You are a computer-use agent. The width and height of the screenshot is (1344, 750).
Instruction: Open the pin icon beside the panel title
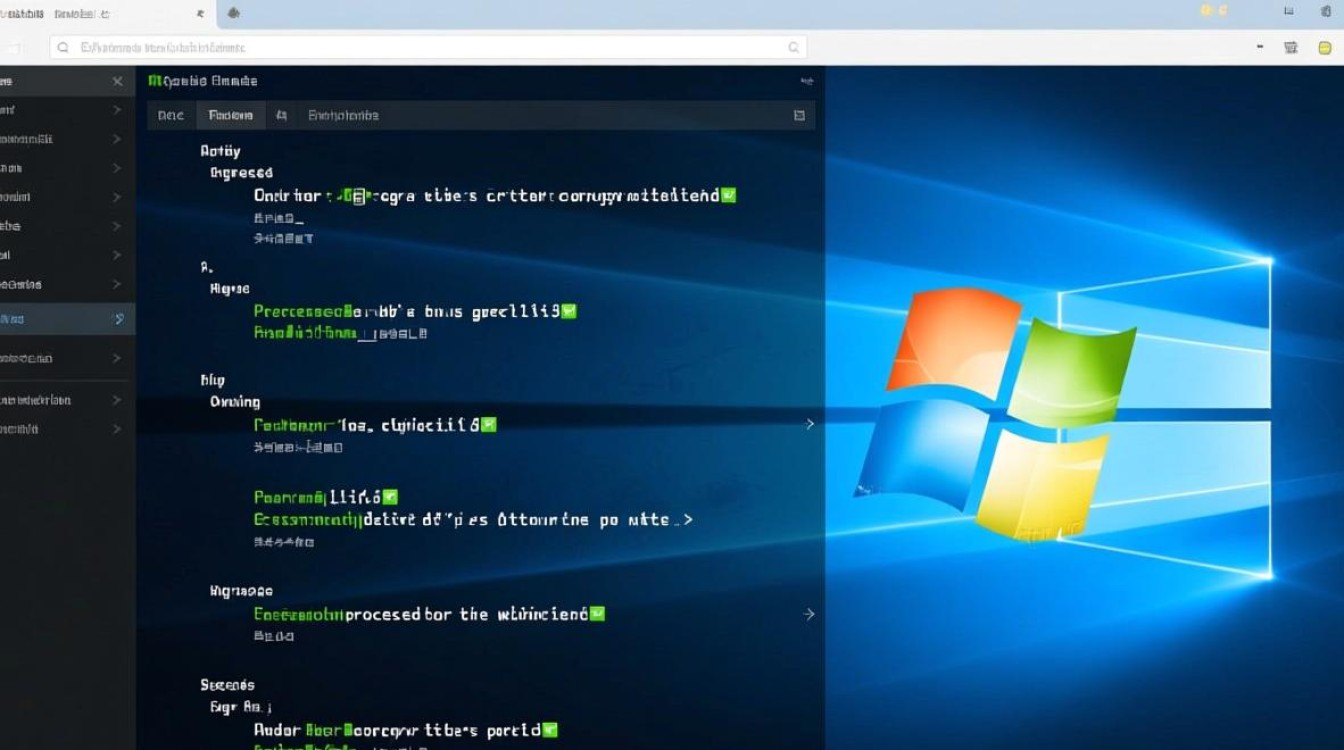click(x=807, y=80)
